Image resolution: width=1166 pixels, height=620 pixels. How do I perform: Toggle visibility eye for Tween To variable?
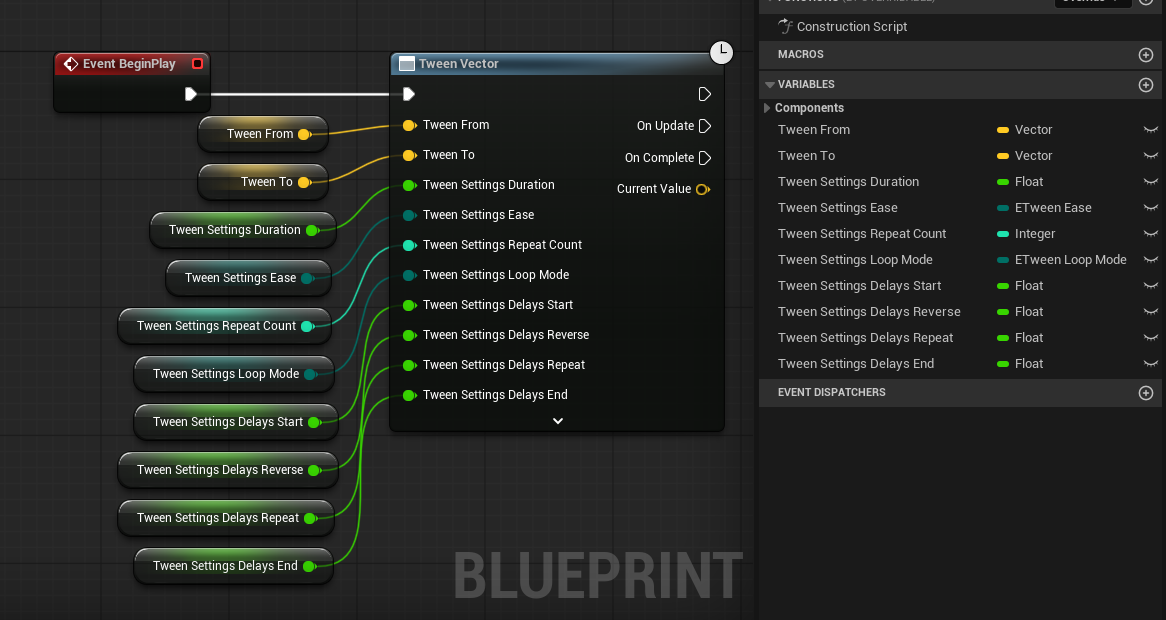click(x=1150, y=155)
